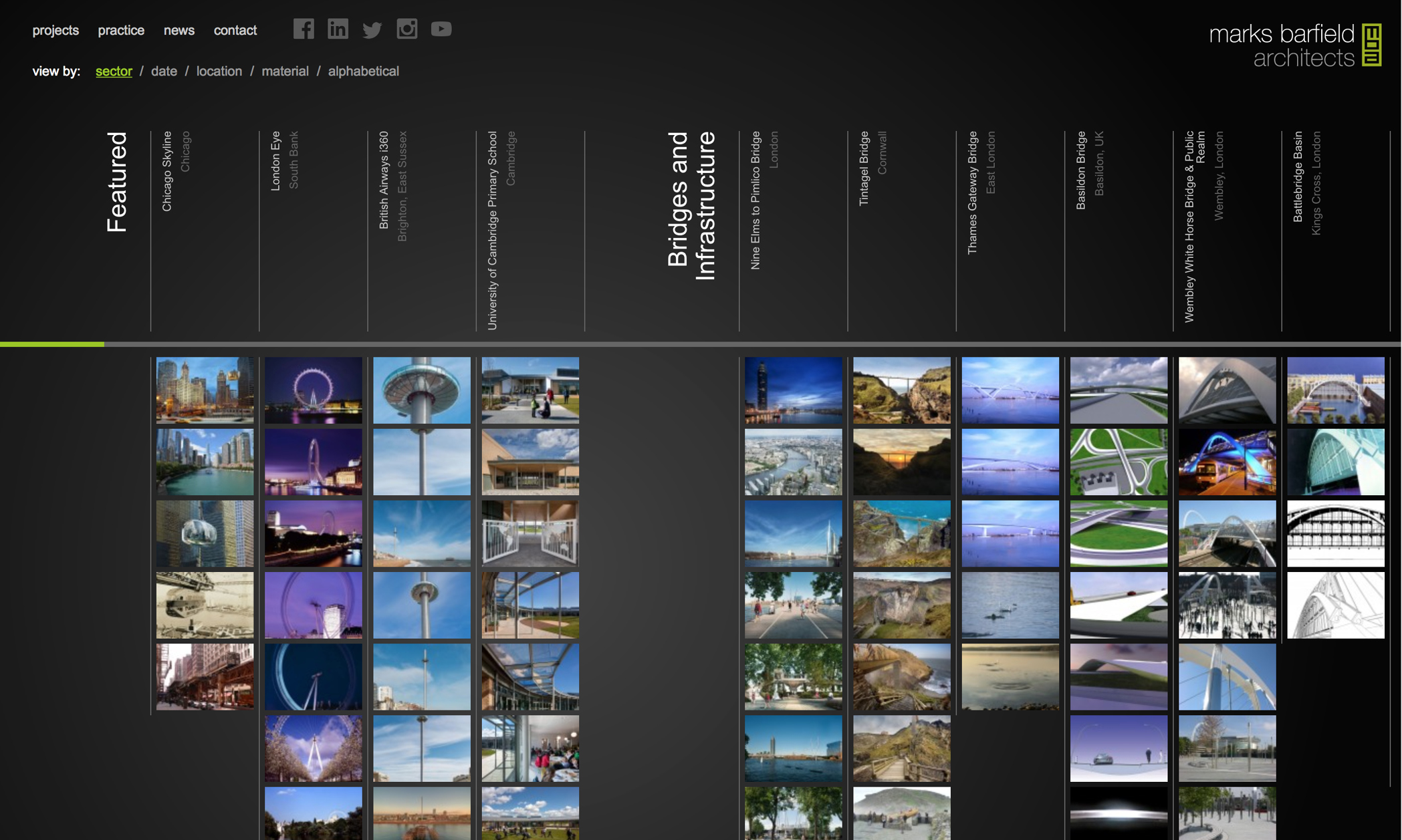
Task: Sort projects by location
Action: click(219, 71)
